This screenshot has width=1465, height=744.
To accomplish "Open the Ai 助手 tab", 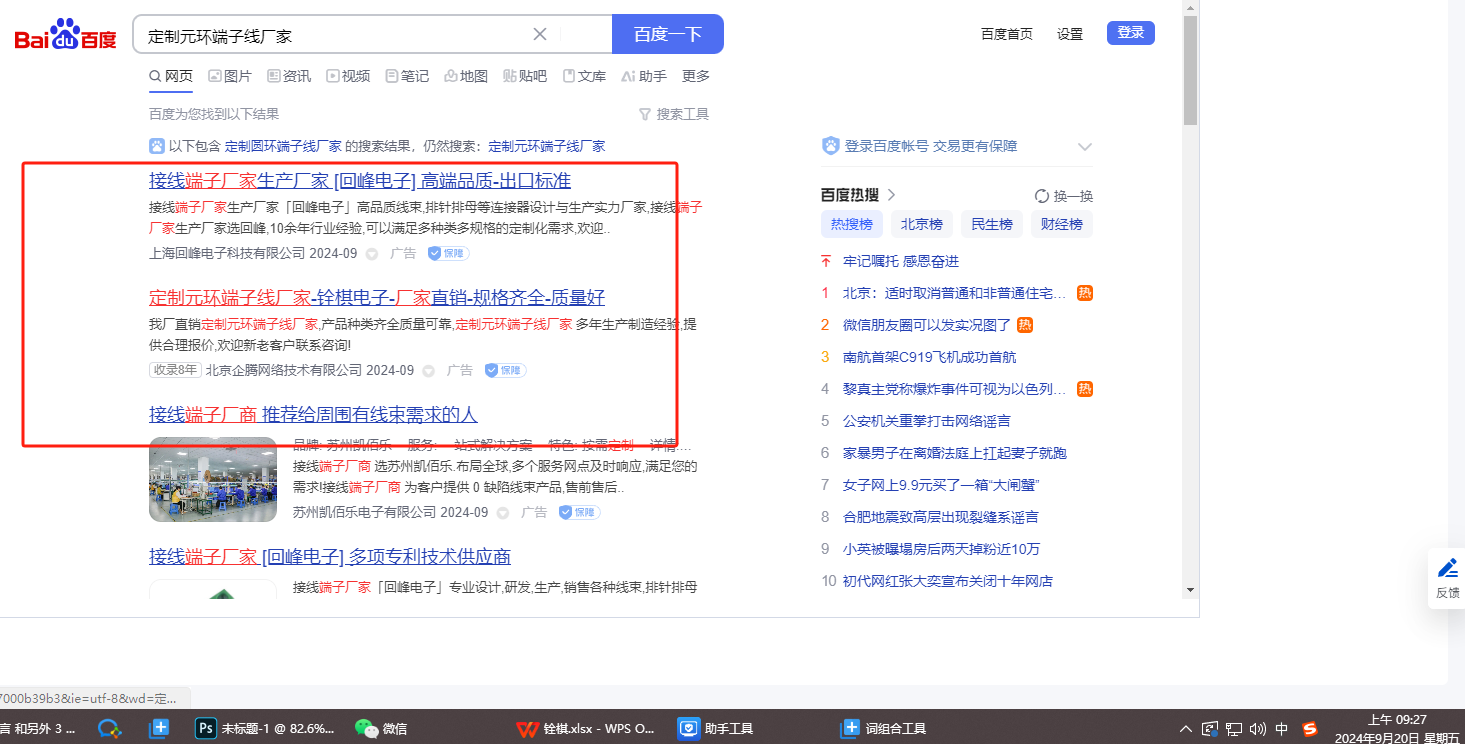I will [644, 76].
